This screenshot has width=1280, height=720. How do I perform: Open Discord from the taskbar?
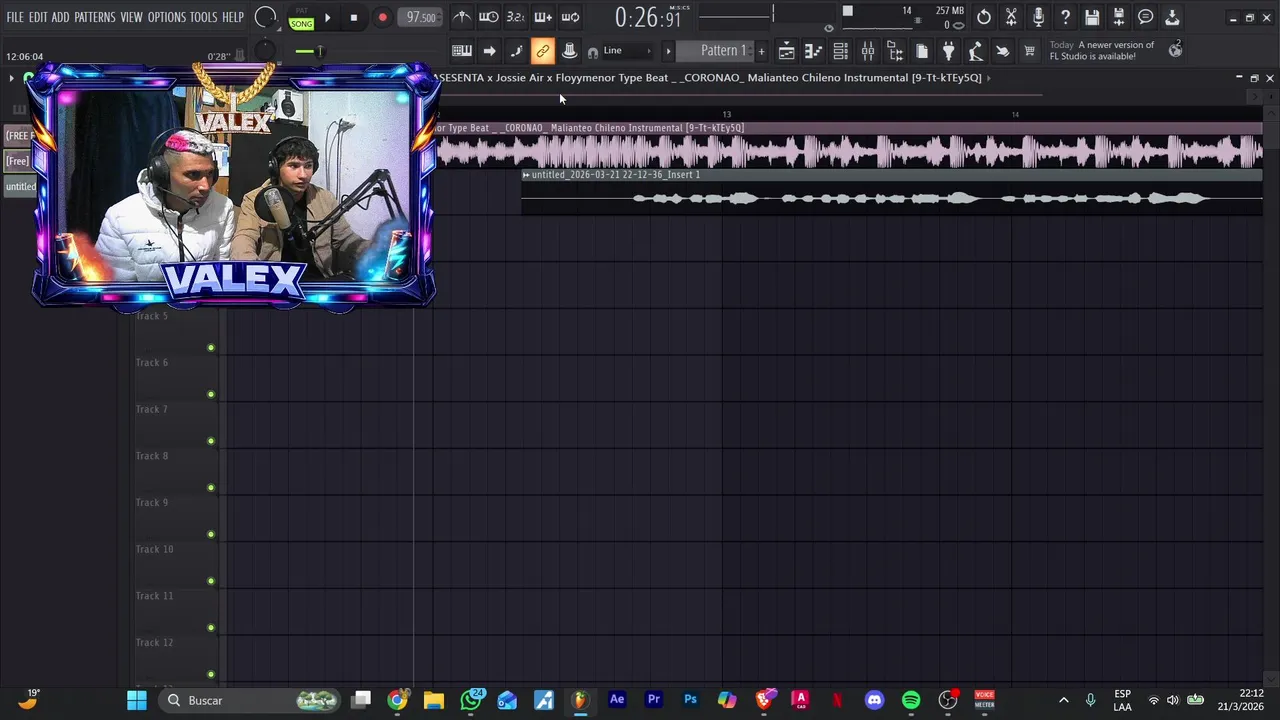coord(874,700)
